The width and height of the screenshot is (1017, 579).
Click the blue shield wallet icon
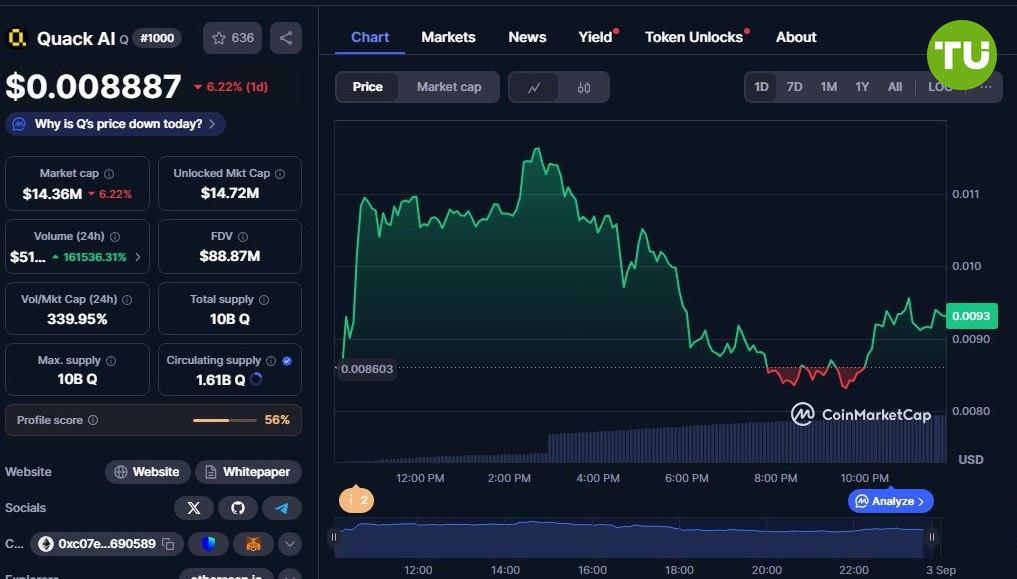pyautogui.click(x=208, y=544)
